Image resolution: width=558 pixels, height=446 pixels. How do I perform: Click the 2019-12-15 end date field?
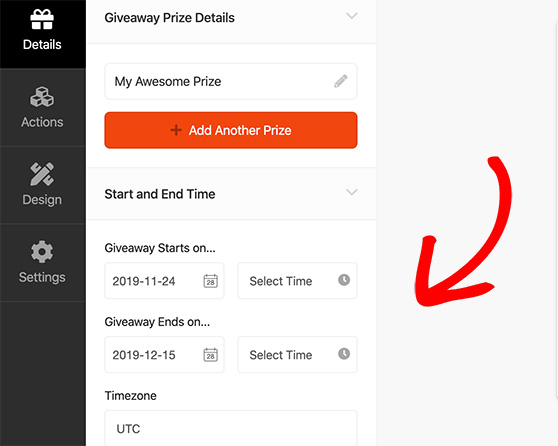164,355
